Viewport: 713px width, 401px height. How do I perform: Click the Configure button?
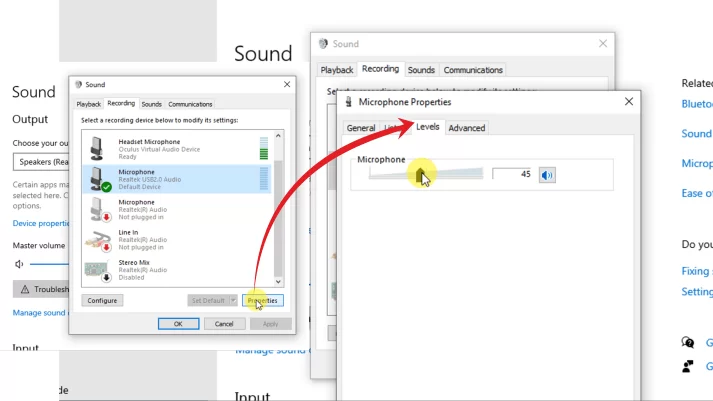[x=102, y=301]
